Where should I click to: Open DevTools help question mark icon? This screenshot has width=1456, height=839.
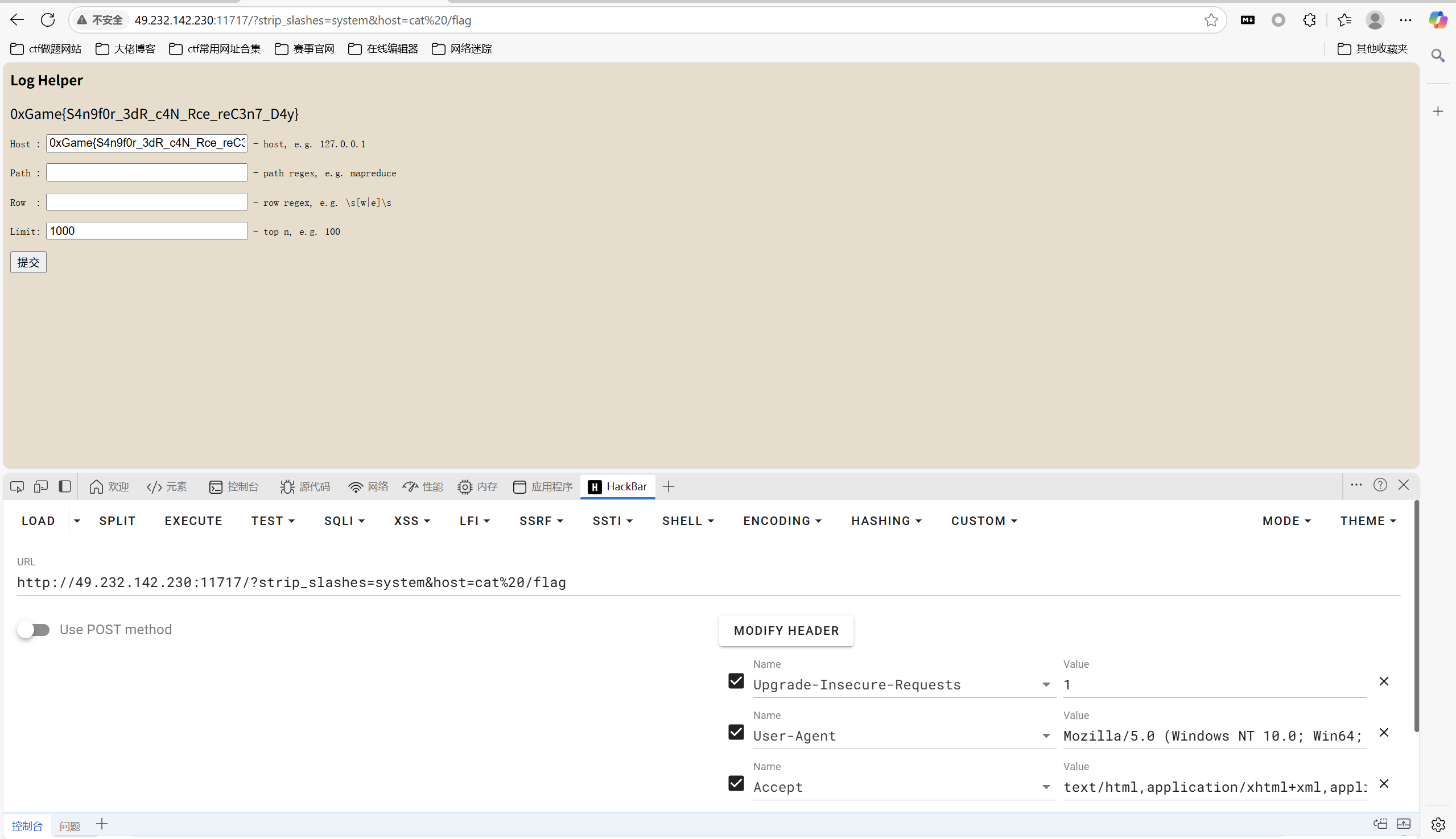pos(1380,485)
